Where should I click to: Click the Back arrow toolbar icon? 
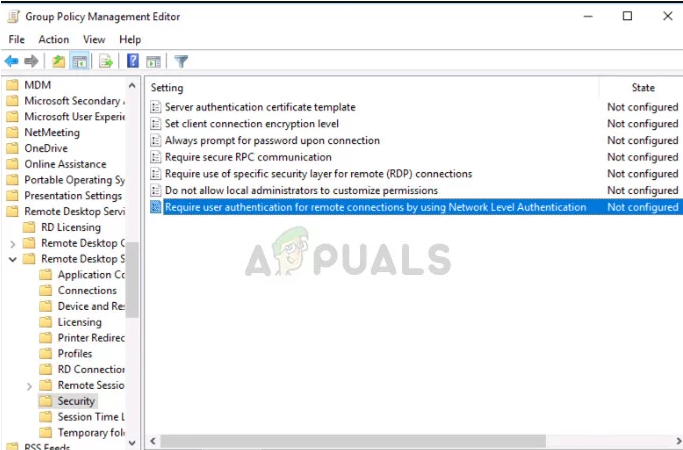point(11,61)
